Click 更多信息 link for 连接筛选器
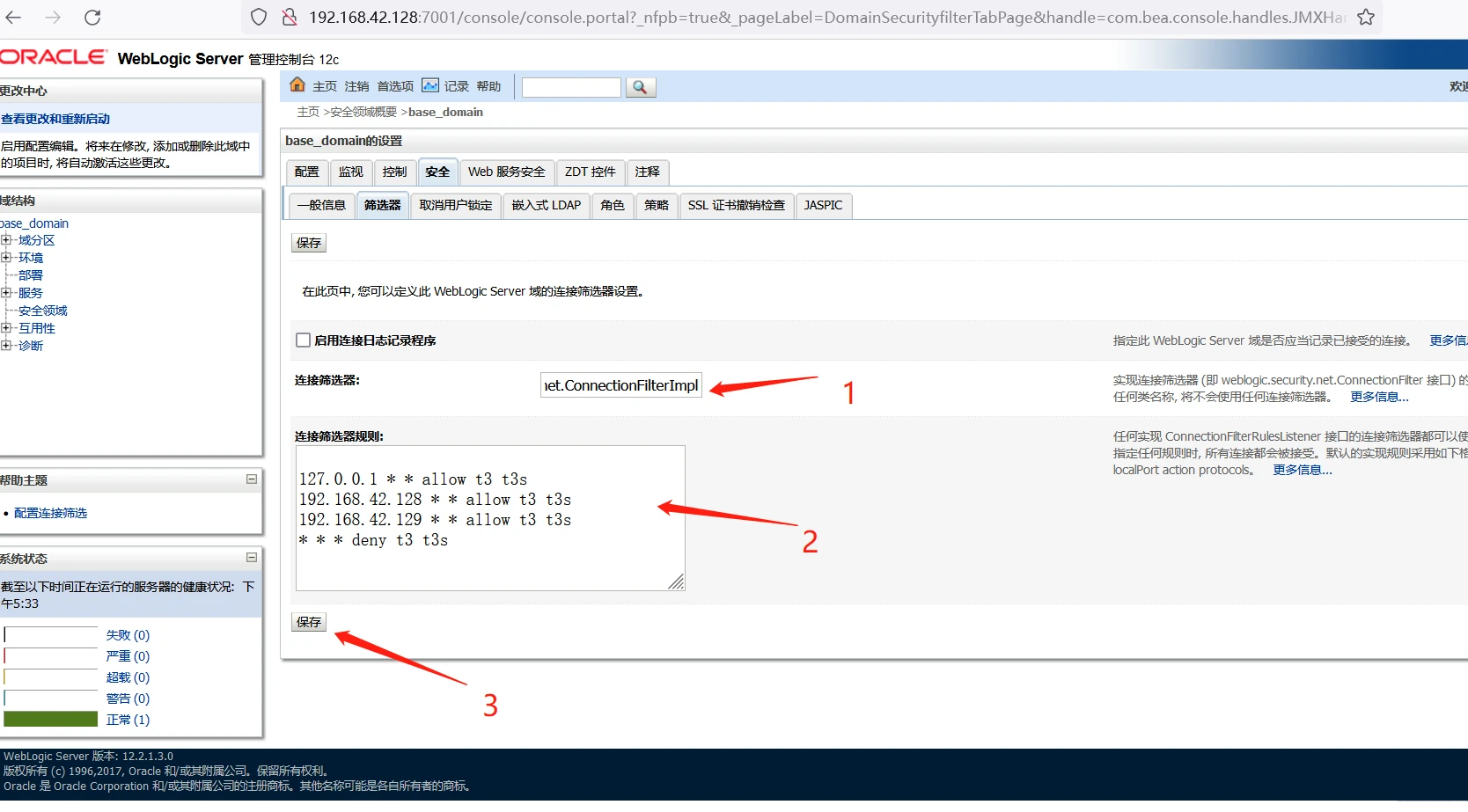 coord(1379,397)
